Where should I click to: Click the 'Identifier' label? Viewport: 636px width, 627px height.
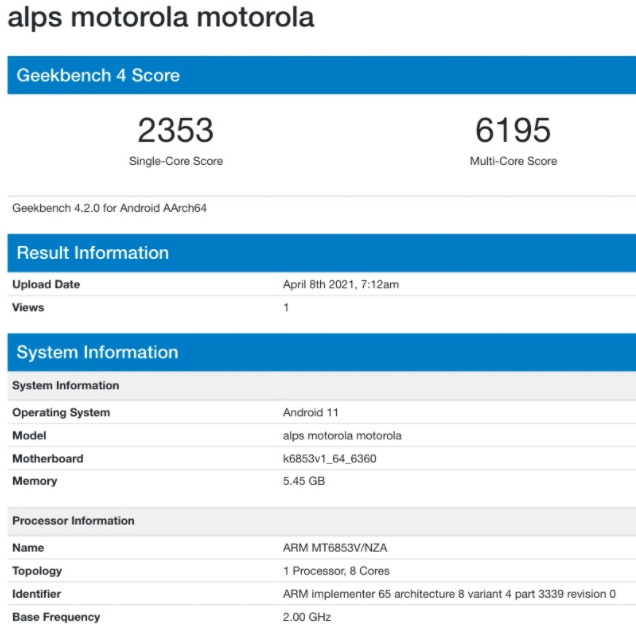pos(37,594)
